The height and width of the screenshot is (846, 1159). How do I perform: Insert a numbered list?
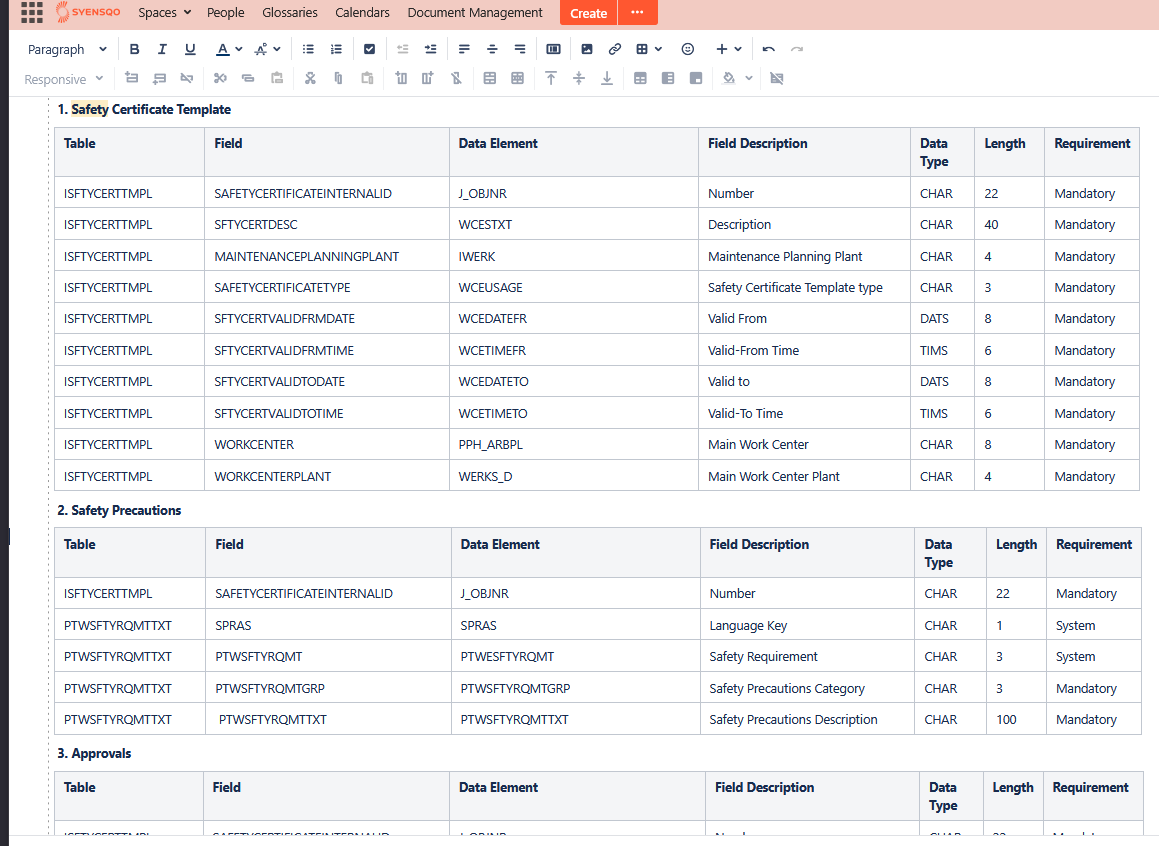[x=336, y=49]
